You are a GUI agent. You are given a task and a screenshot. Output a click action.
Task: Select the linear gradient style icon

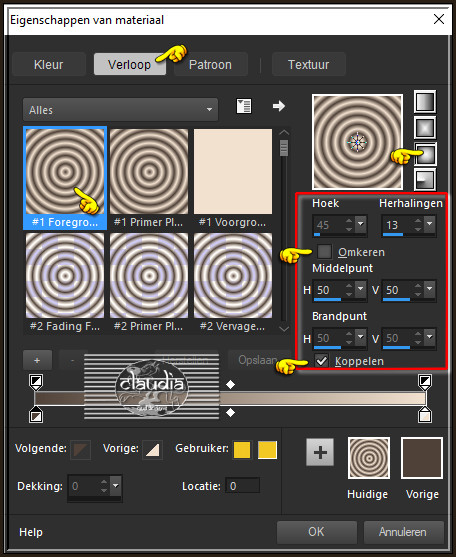coord(425,102)
